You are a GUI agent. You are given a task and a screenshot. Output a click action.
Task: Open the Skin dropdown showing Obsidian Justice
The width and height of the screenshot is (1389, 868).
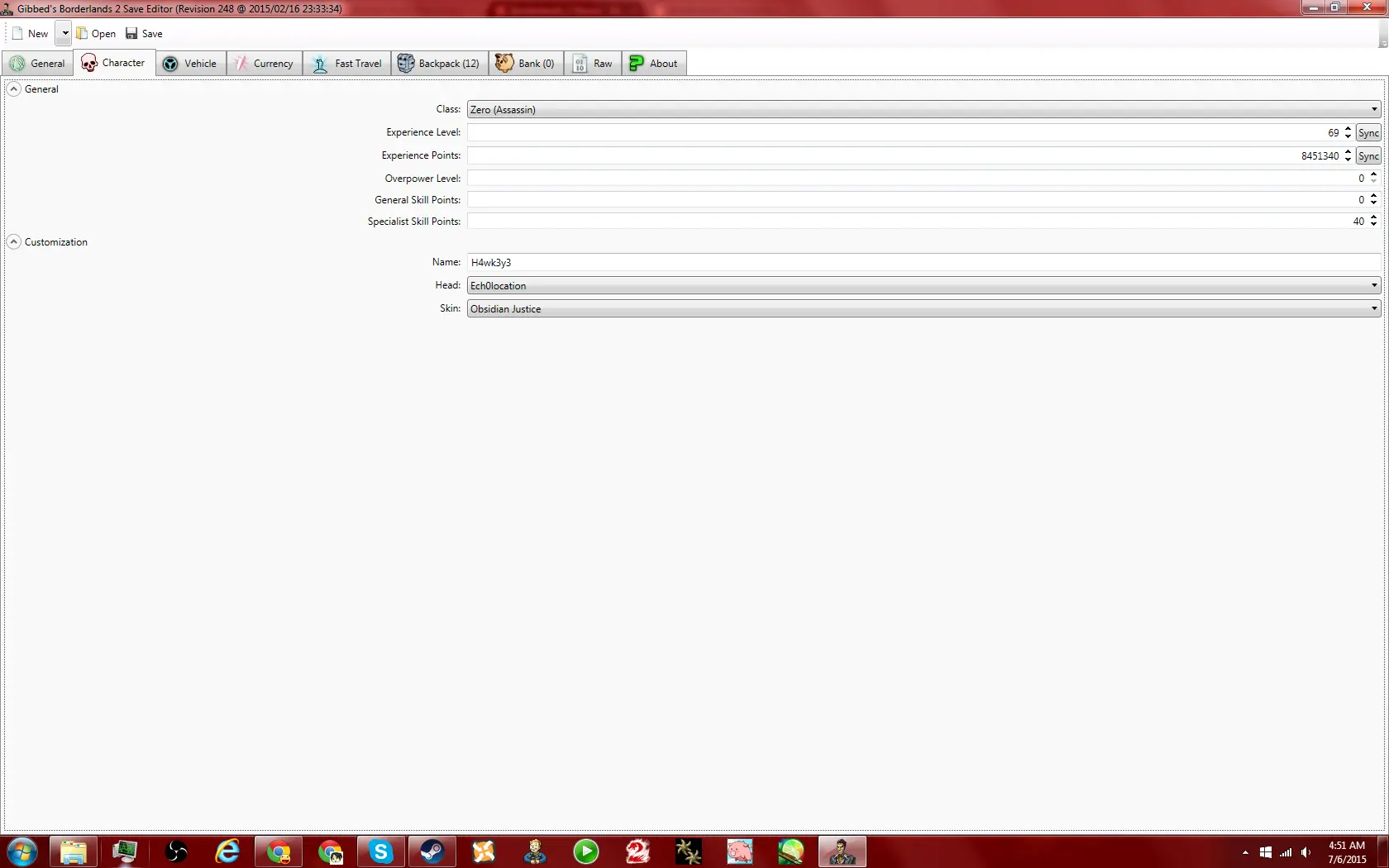pos(924,308)
